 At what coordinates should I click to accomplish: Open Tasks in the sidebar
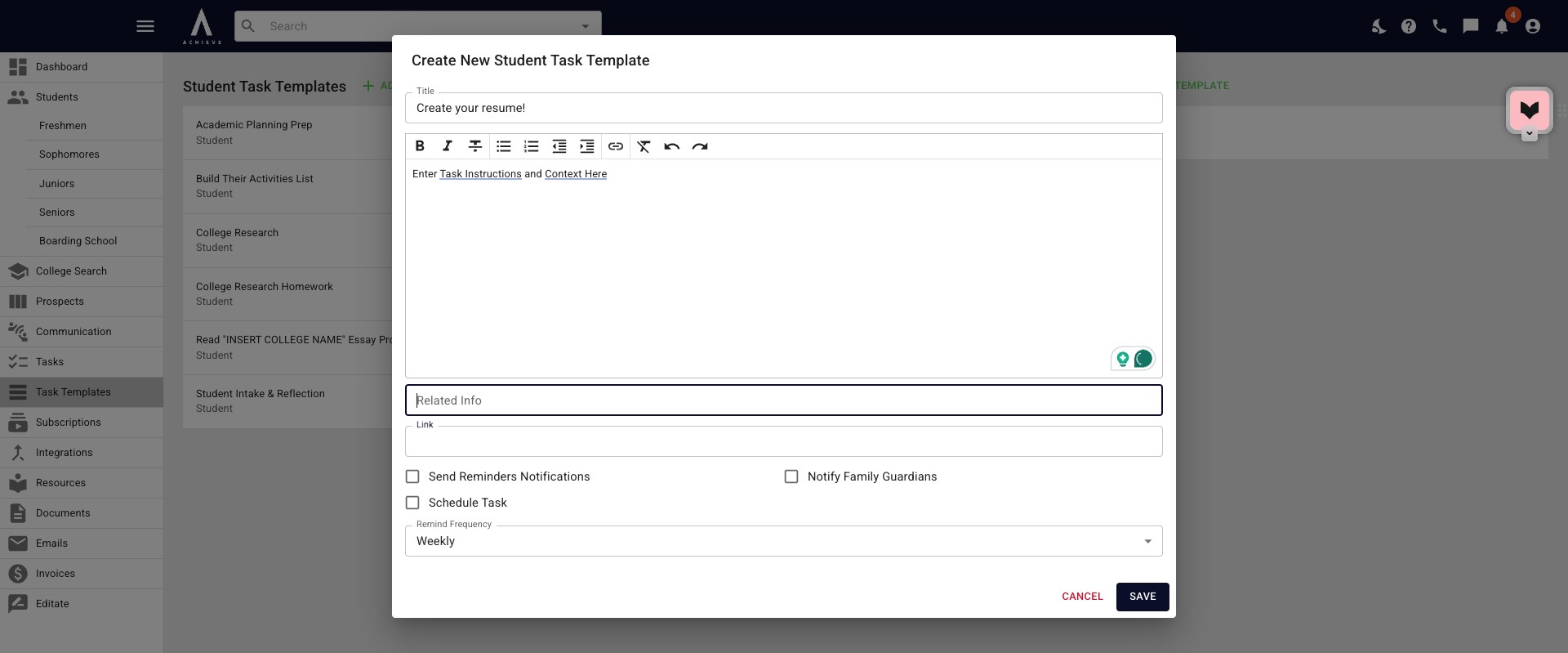(82, 362)
